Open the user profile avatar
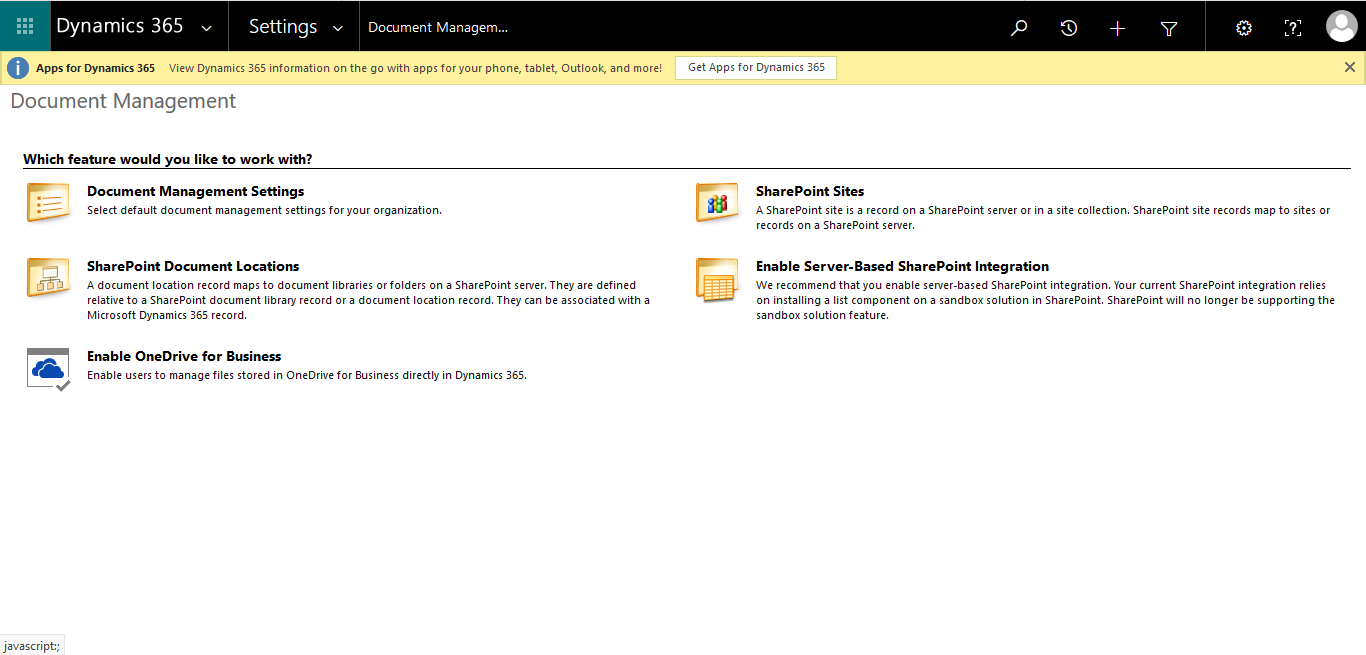1366x655 pixels. point(1341,26)
